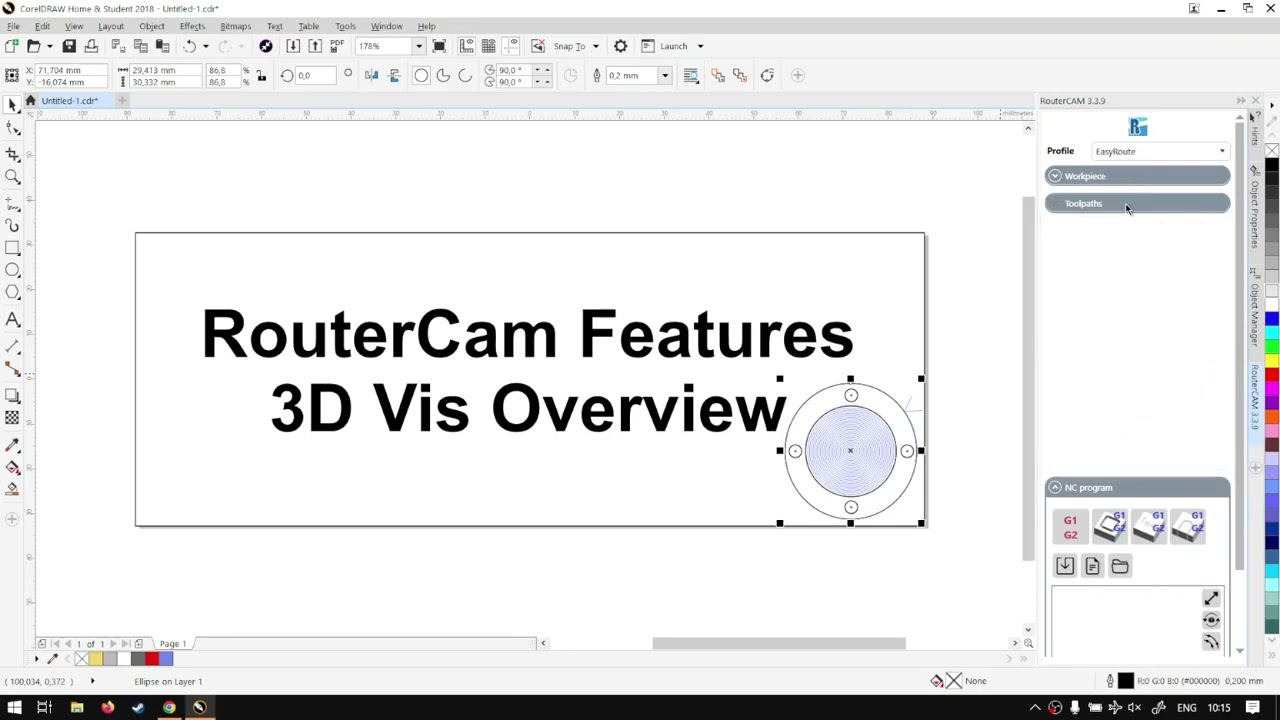Screen dimensions: 1280x720
Task: Select the Zoom tool magnifier
Action: click(13, 177)
